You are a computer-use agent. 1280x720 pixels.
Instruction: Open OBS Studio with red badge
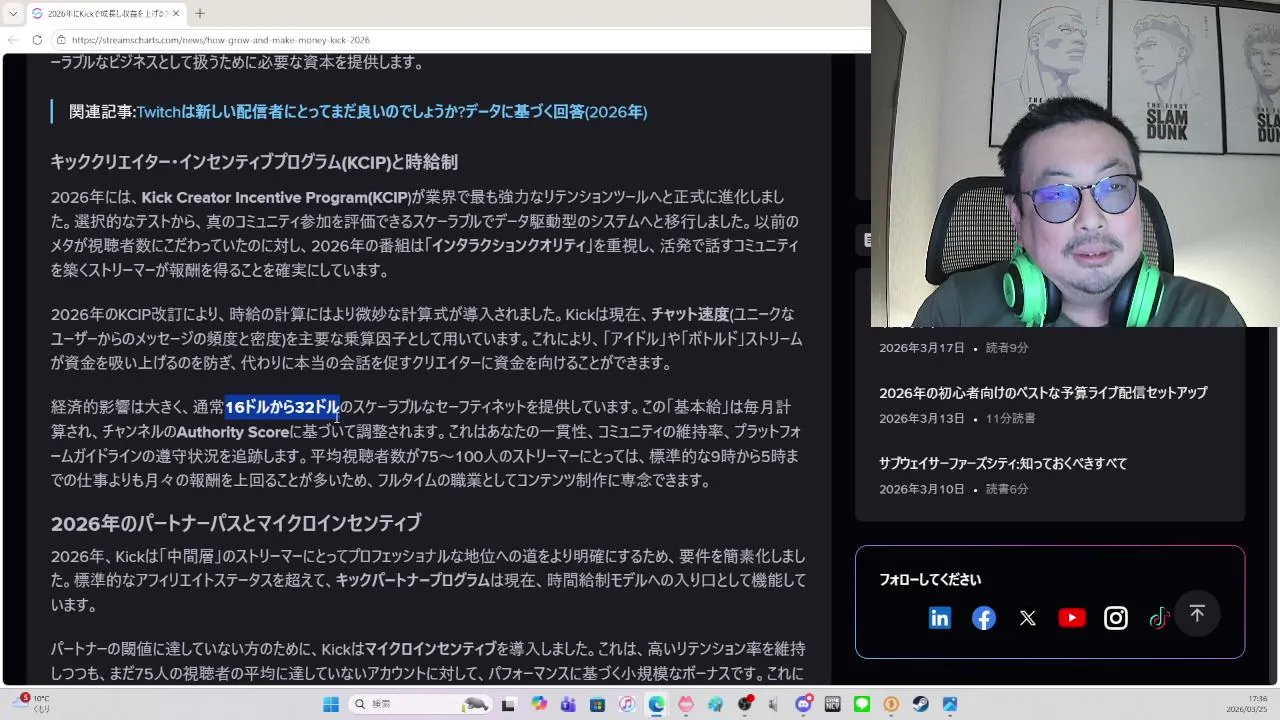pos(745,704)
